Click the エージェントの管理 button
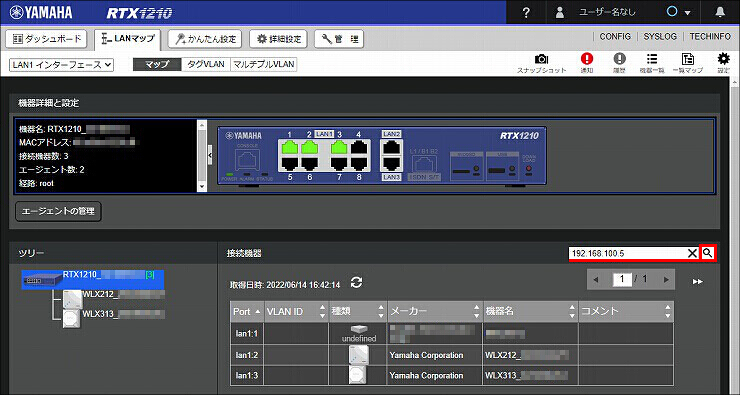 58,211
